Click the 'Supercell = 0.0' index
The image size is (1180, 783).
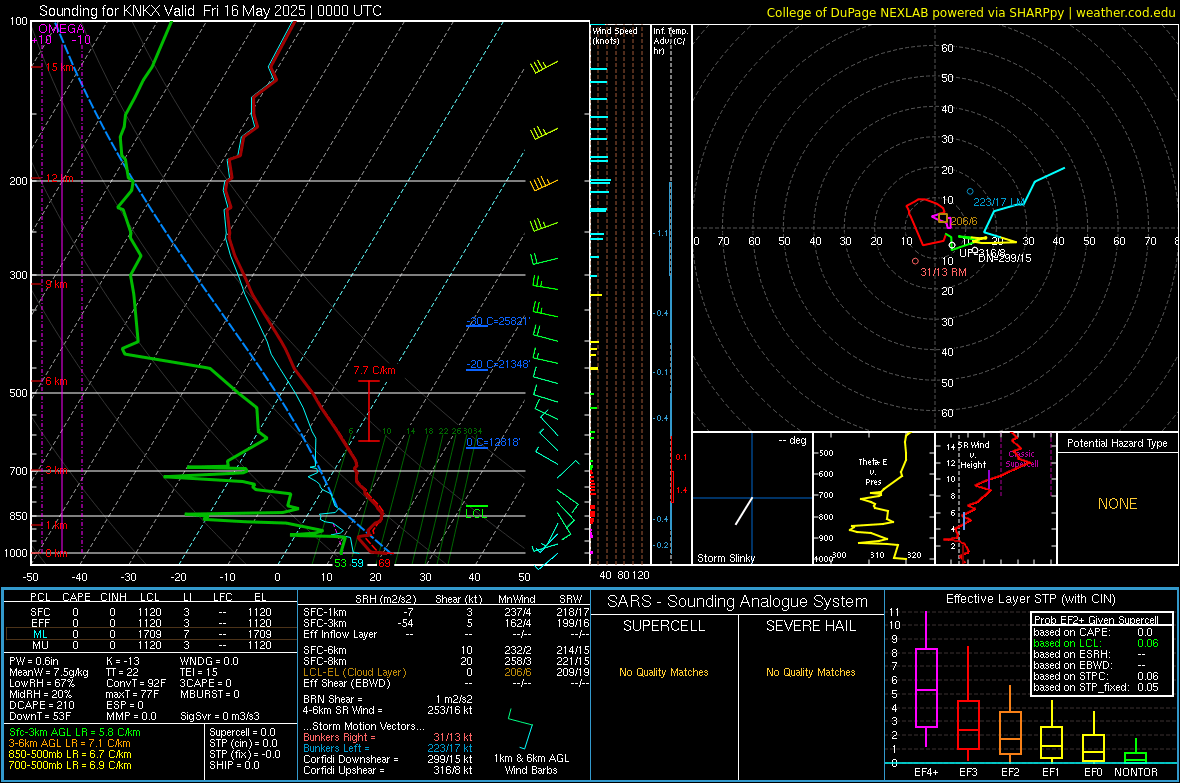[x=242, y=732]
